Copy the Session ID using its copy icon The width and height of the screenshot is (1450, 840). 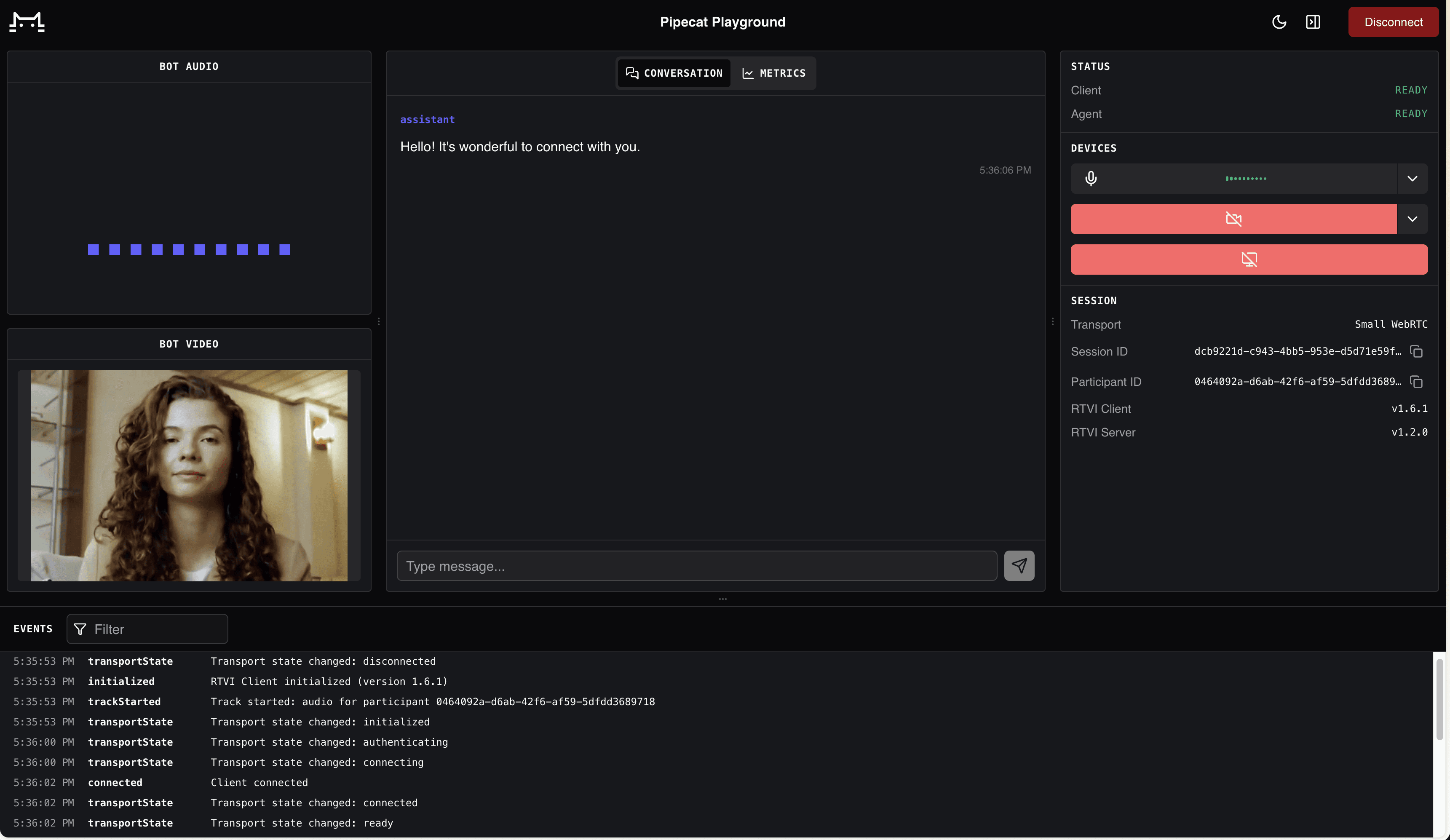[x=1416, y=351]
